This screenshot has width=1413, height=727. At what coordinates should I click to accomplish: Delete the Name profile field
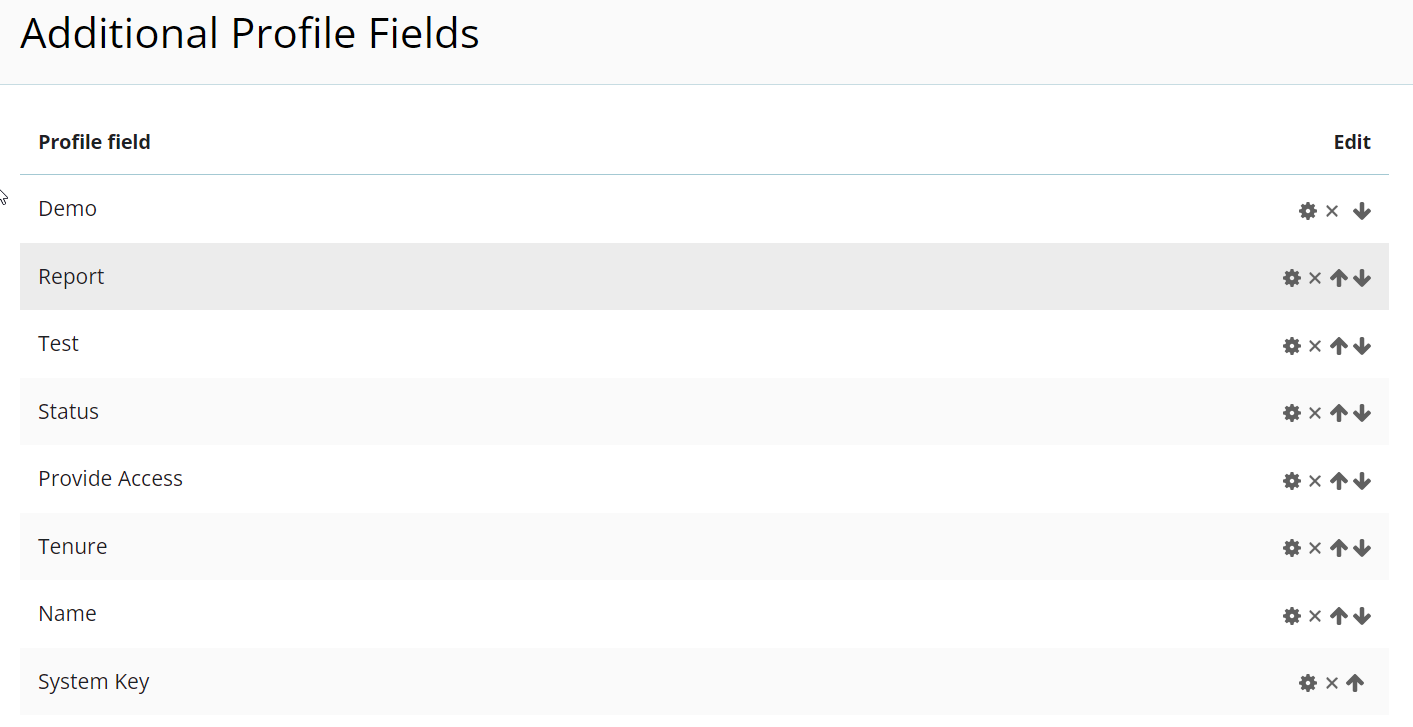coord(1315,616)
